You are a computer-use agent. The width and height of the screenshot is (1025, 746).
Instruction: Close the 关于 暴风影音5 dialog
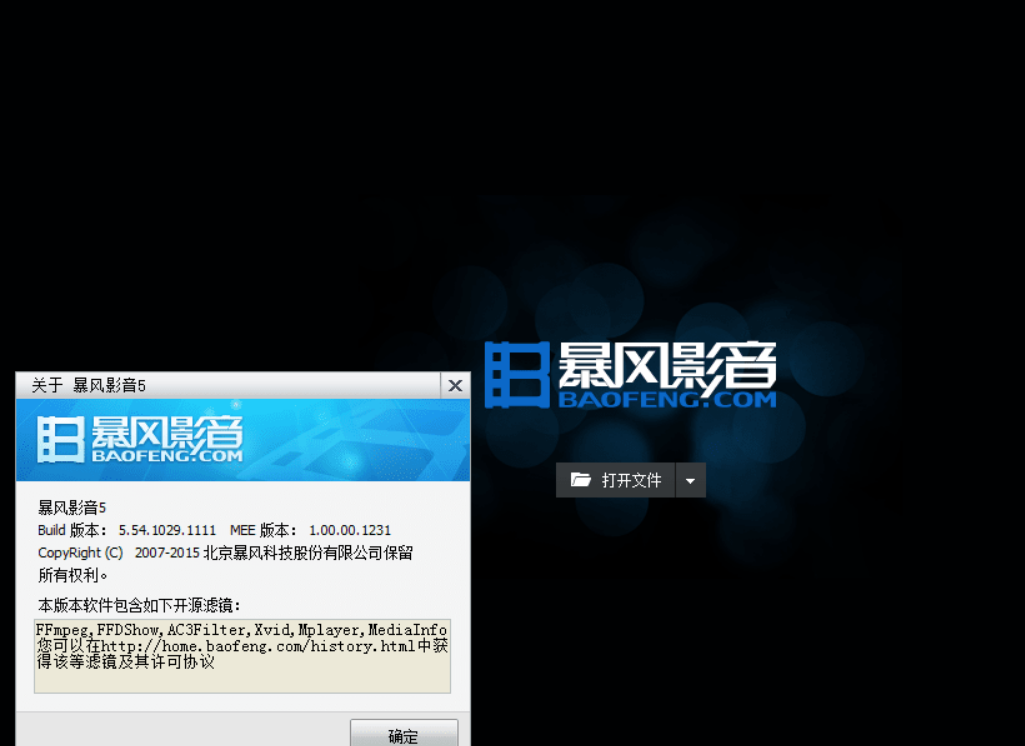[x=455, y=386]
